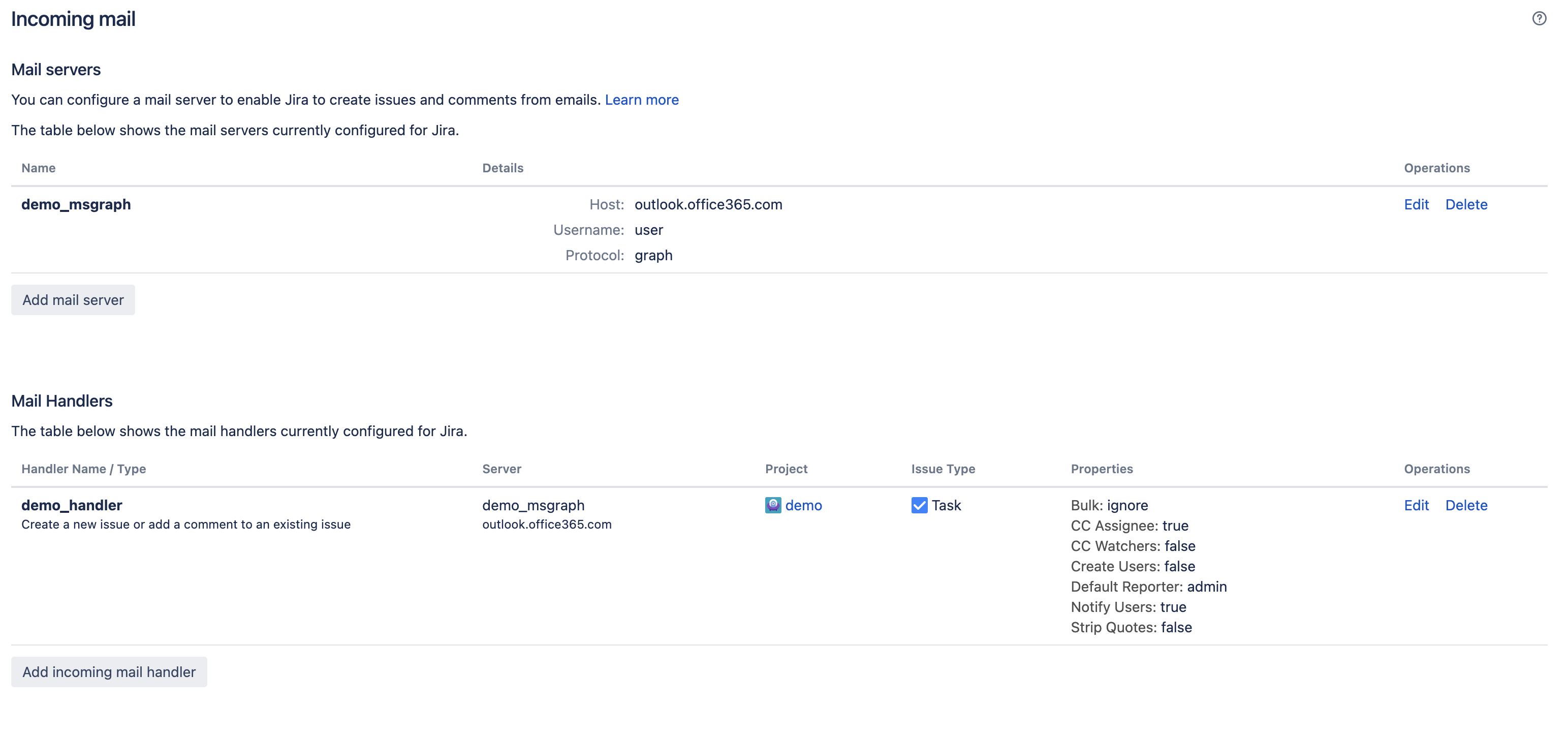The image size is (1568, 737).
Task: Click the 'Default Reporter: admin' property
Action: pyautogui.click(x=1149, y=587)
